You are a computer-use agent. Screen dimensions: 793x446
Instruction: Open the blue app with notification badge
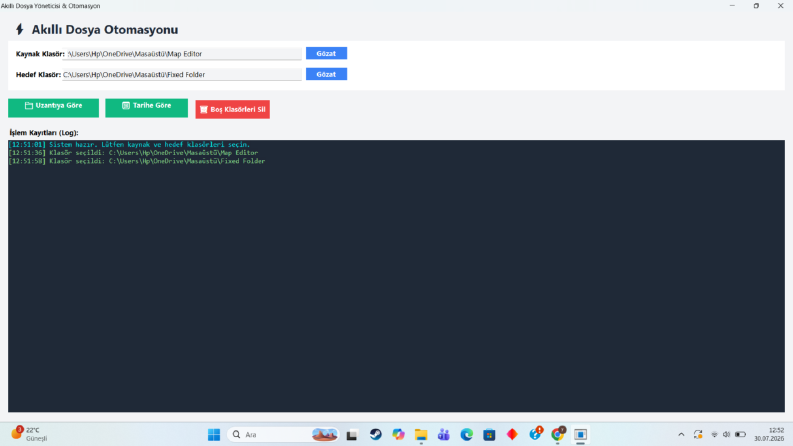pyautogui.click(x=535, y=434)
